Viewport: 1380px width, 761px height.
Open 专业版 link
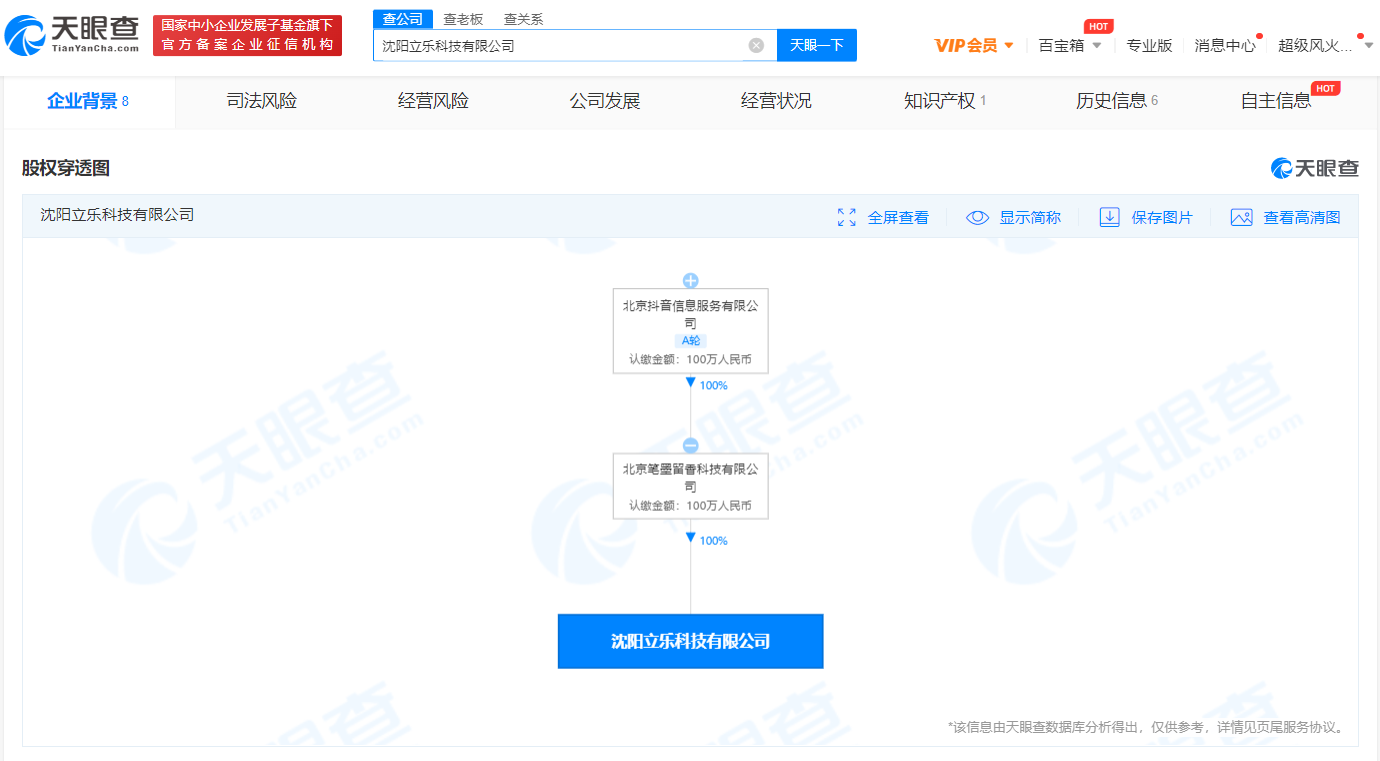click(x=1149, y=45)
